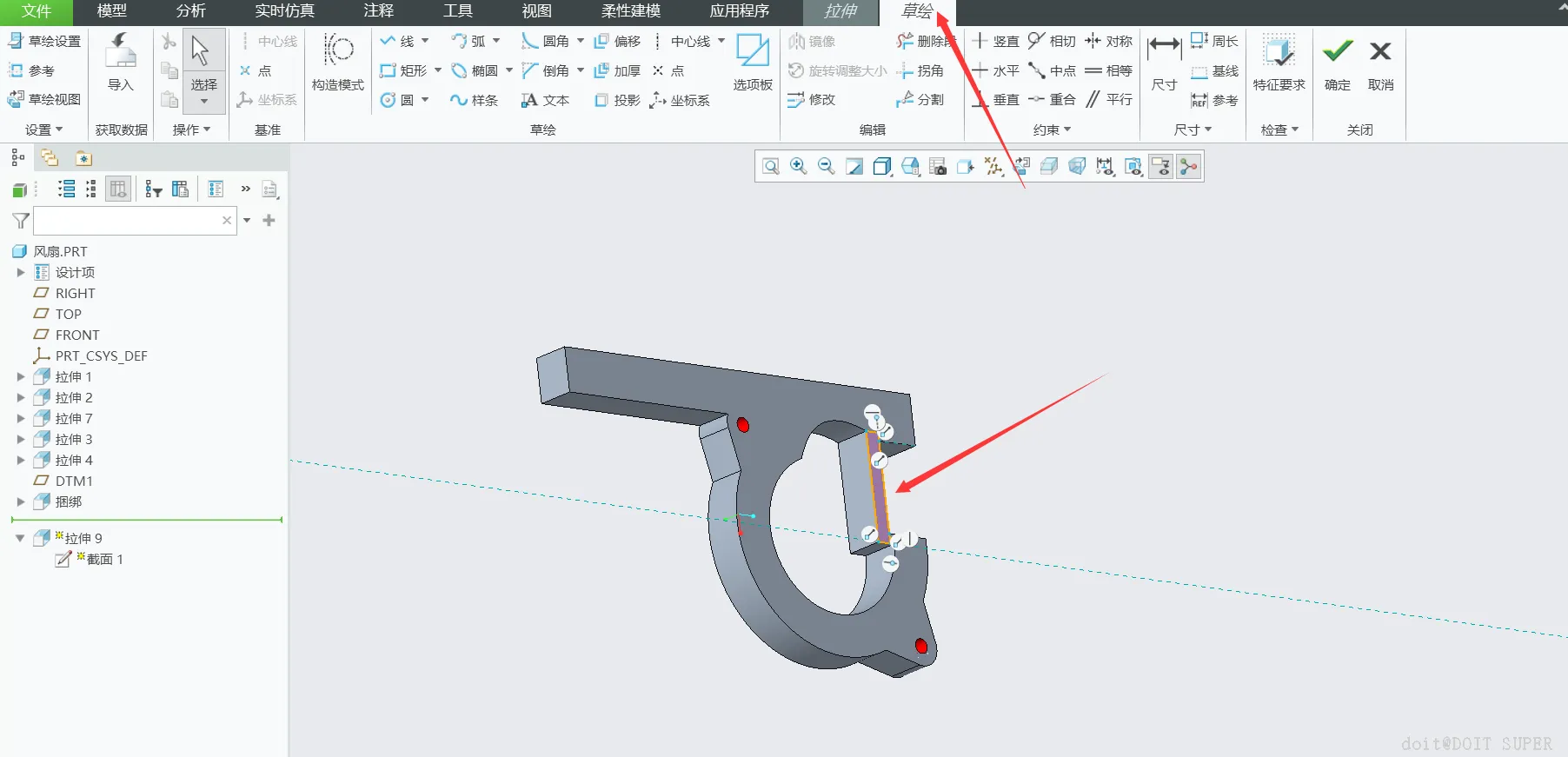Use the Project (投影) tool
This screenshot has width=1568, height=757.
[x=617, y=100]
